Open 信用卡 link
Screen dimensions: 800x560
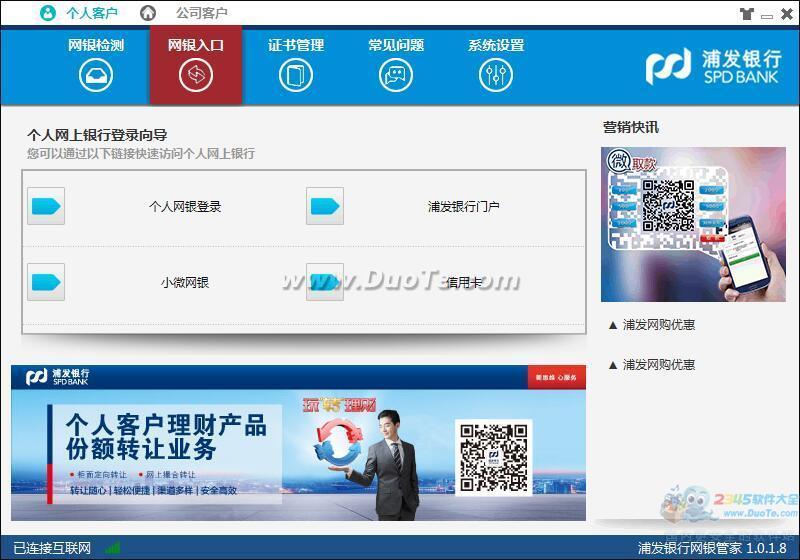pos(464,283)
